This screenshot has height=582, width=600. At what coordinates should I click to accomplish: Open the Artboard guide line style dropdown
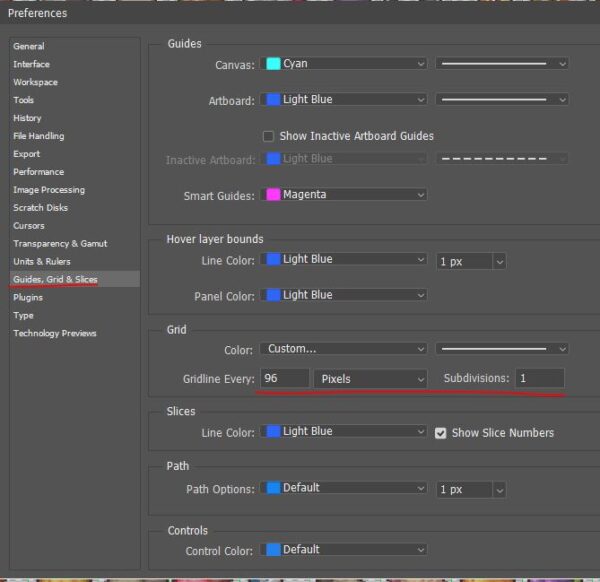[502, 99]
